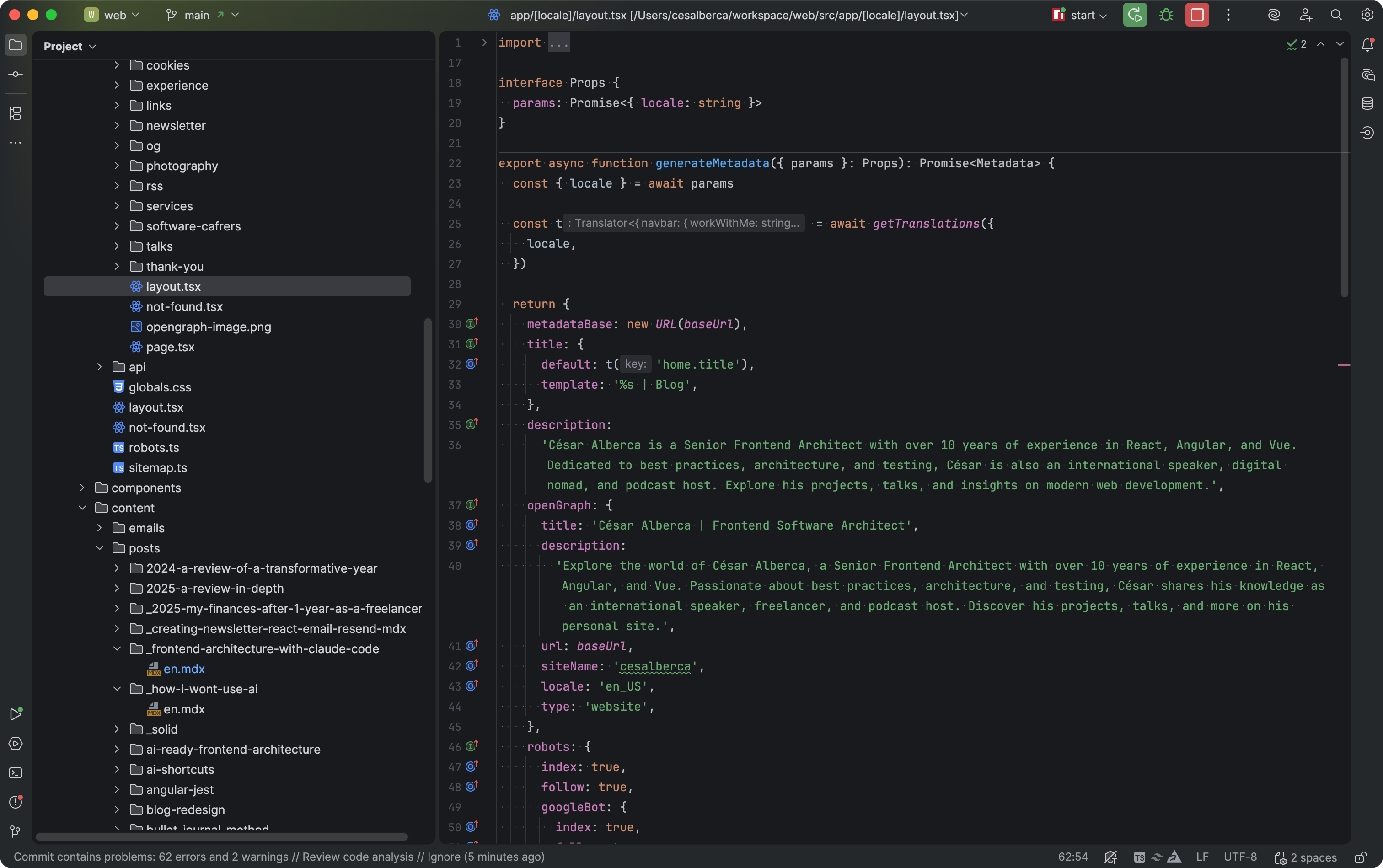Open the Commit tool window icon

(16, 74)
